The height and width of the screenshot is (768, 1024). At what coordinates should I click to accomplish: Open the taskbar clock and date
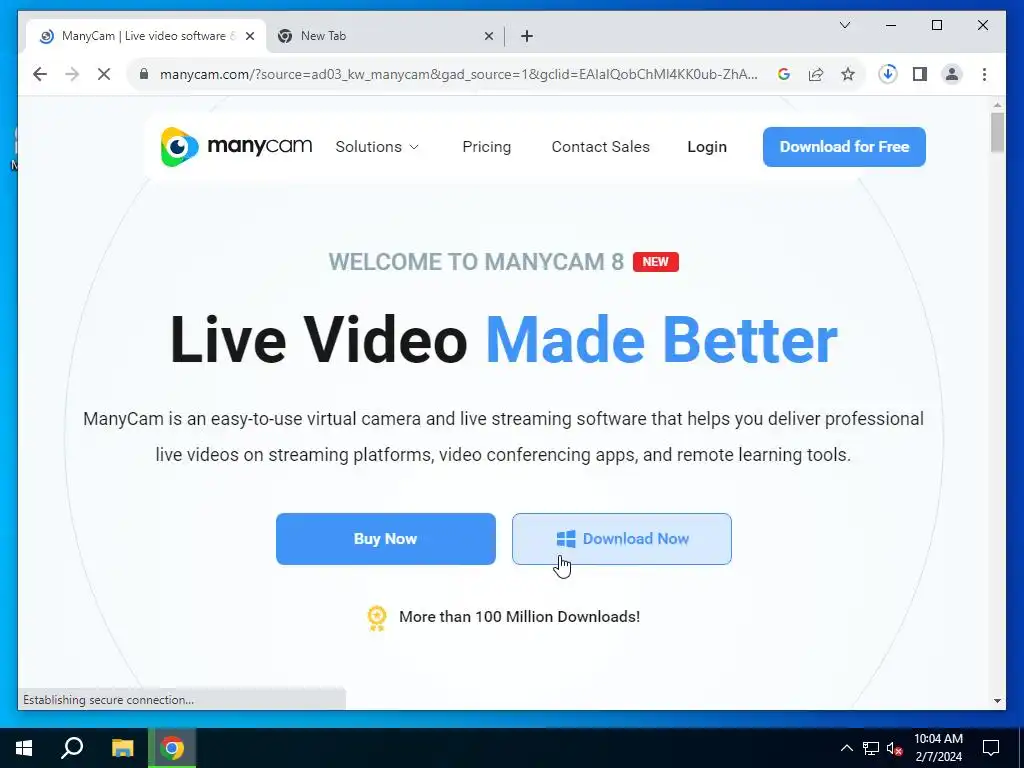pos(938,748)
